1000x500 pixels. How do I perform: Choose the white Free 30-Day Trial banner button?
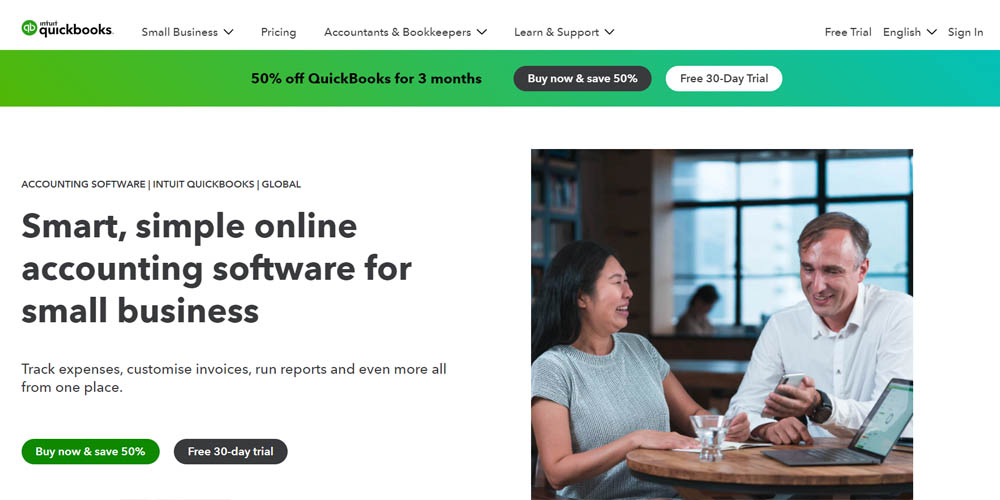[724, 78]
